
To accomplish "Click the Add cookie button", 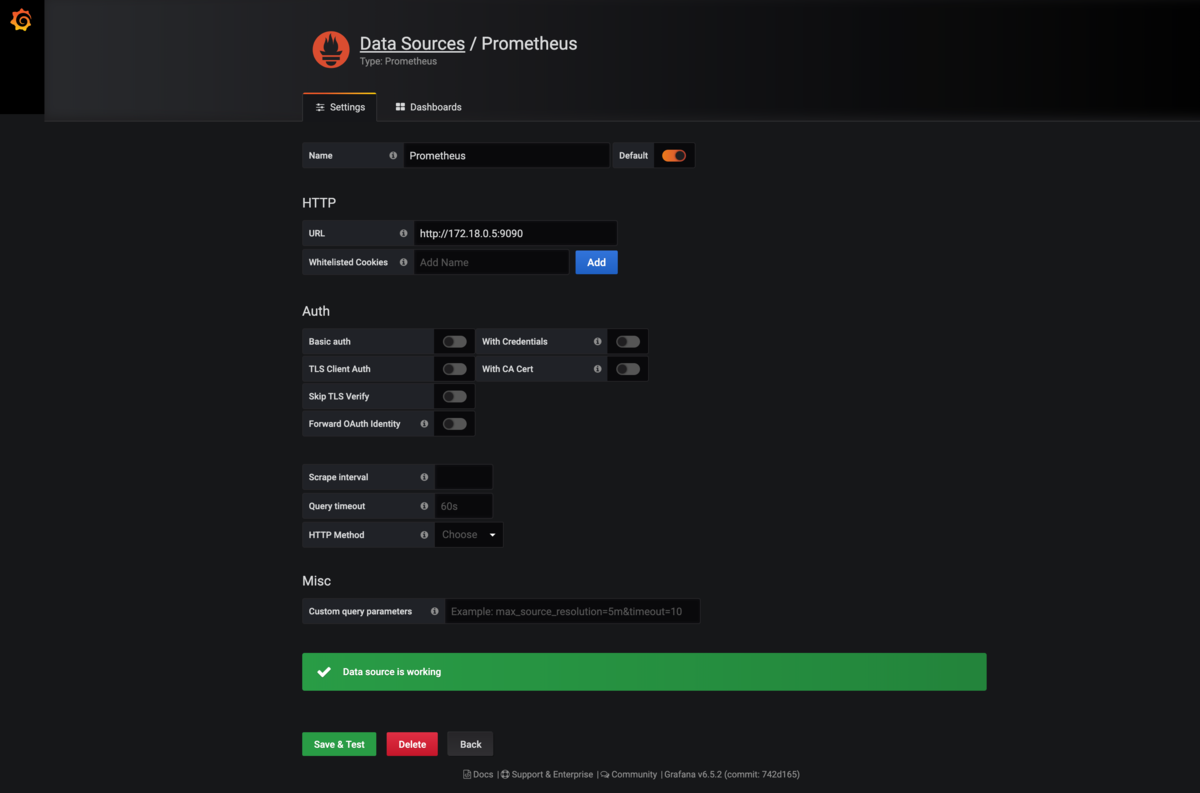I will click(596, 262).
